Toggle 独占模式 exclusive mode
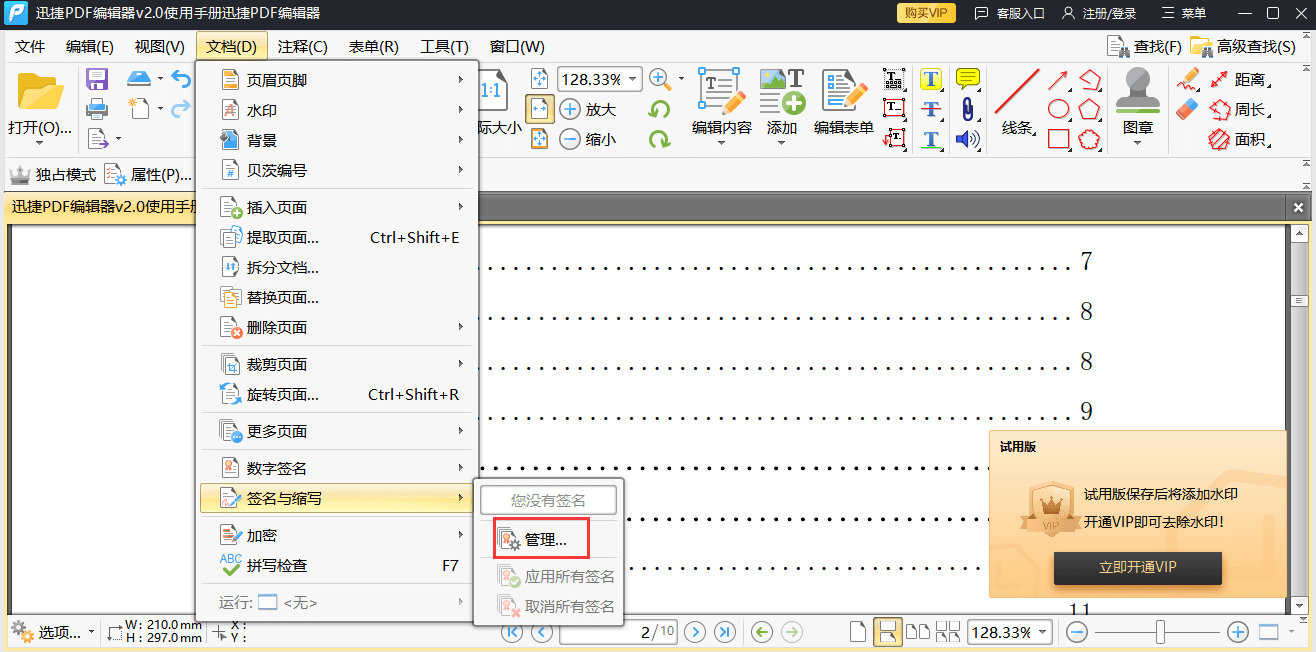 [53, 174]
